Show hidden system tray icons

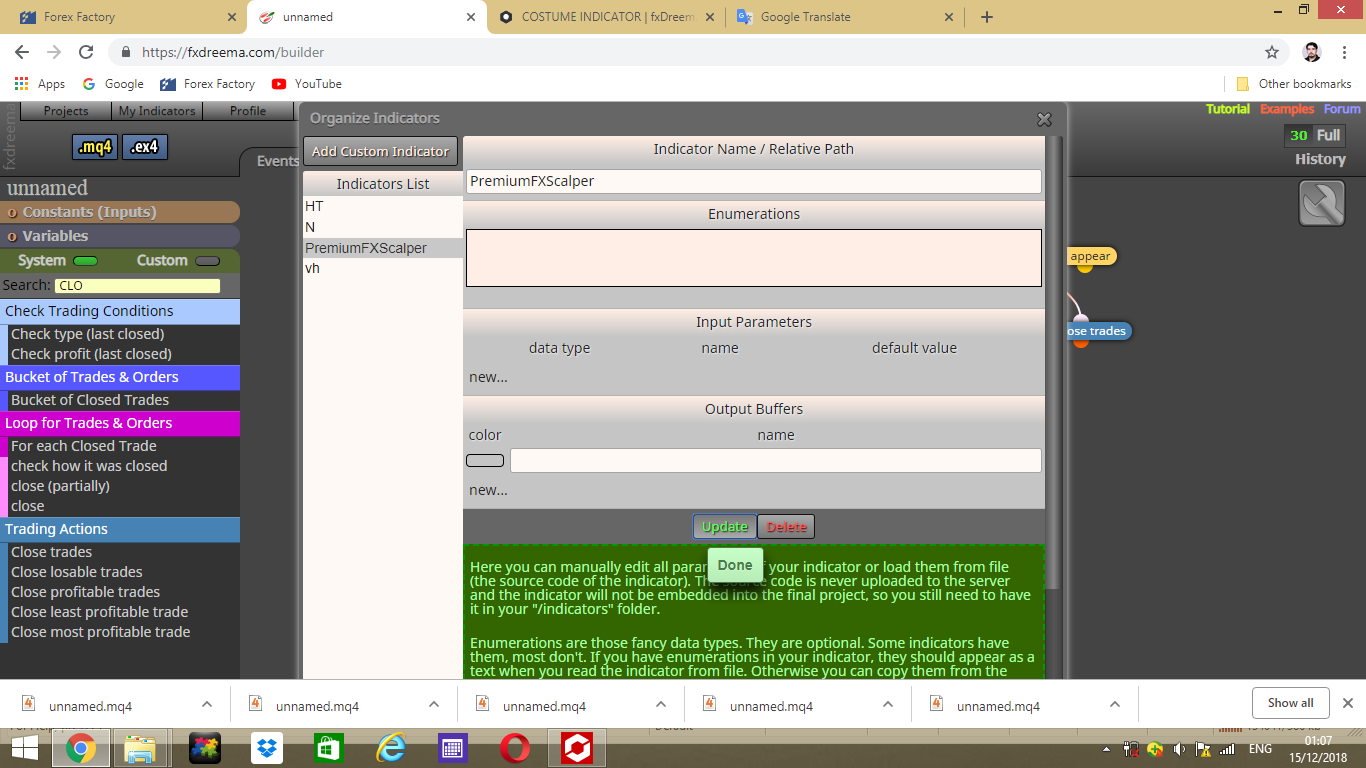pos(1106,749)
